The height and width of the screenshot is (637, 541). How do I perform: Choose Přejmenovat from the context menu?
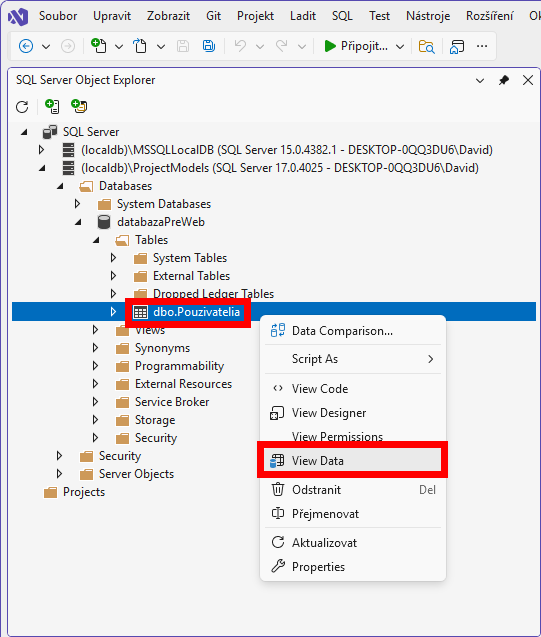click(353, 514)
